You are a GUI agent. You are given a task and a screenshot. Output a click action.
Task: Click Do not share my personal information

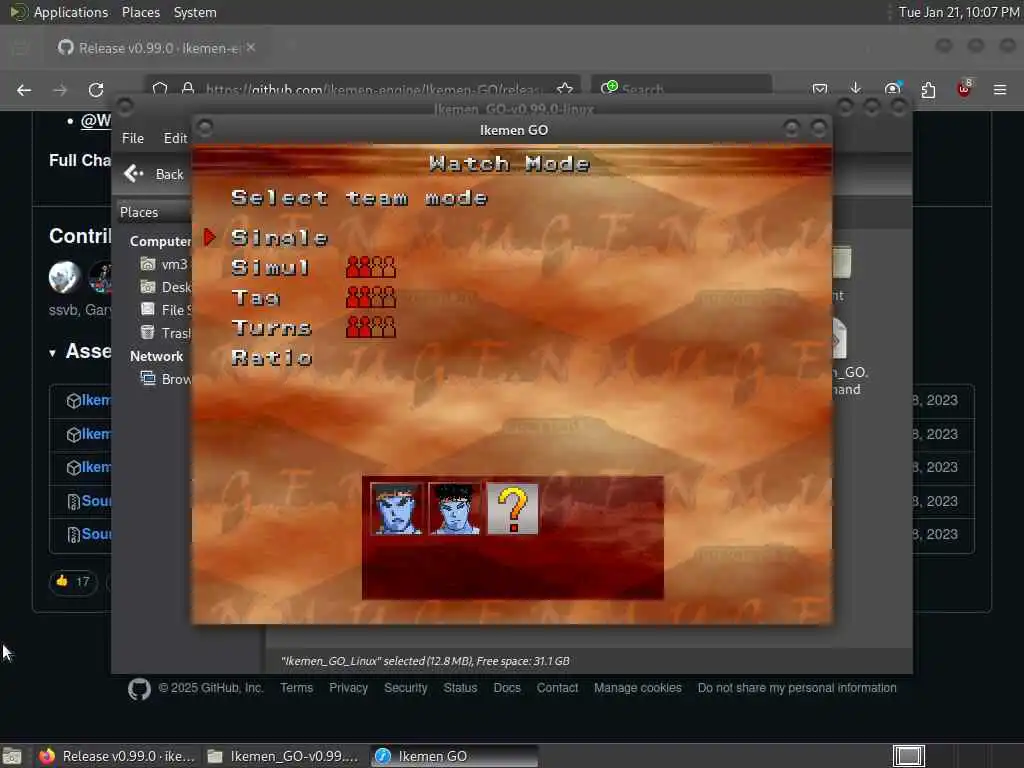tap(797, 688)
